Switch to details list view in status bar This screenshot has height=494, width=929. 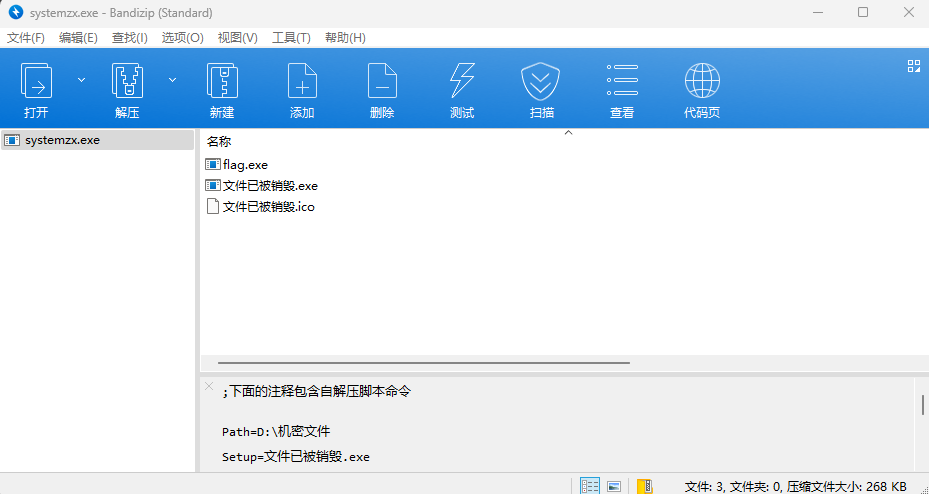[590, 486]
